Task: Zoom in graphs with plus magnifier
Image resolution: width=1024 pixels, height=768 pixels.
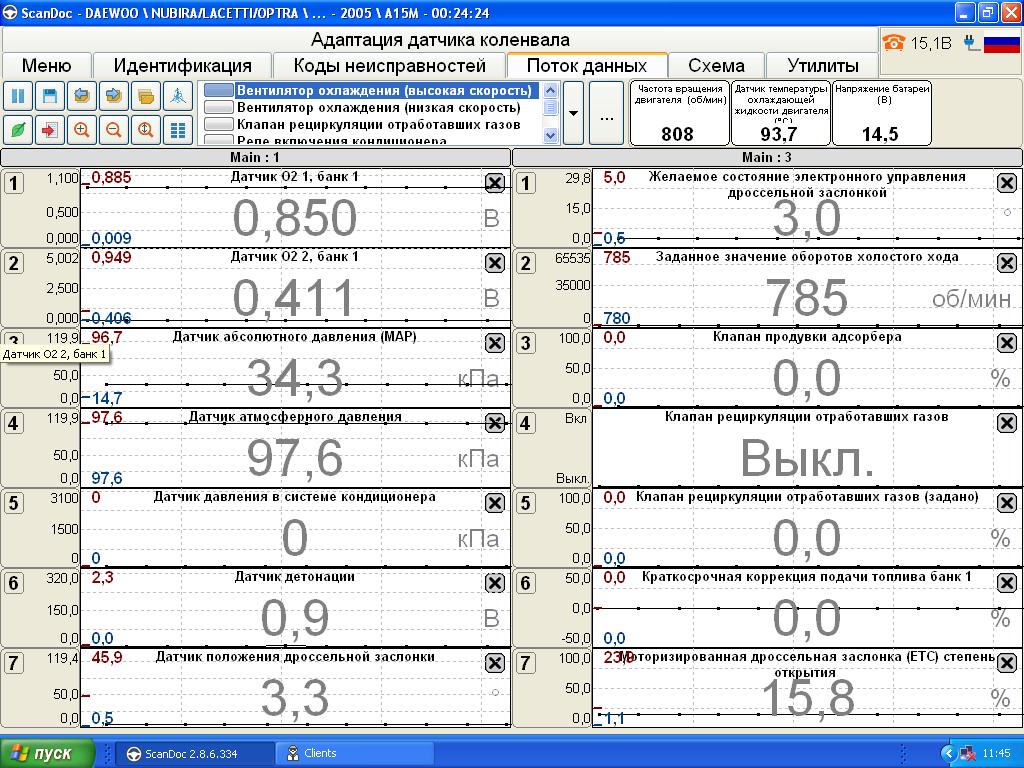Action: pos(82,130)
